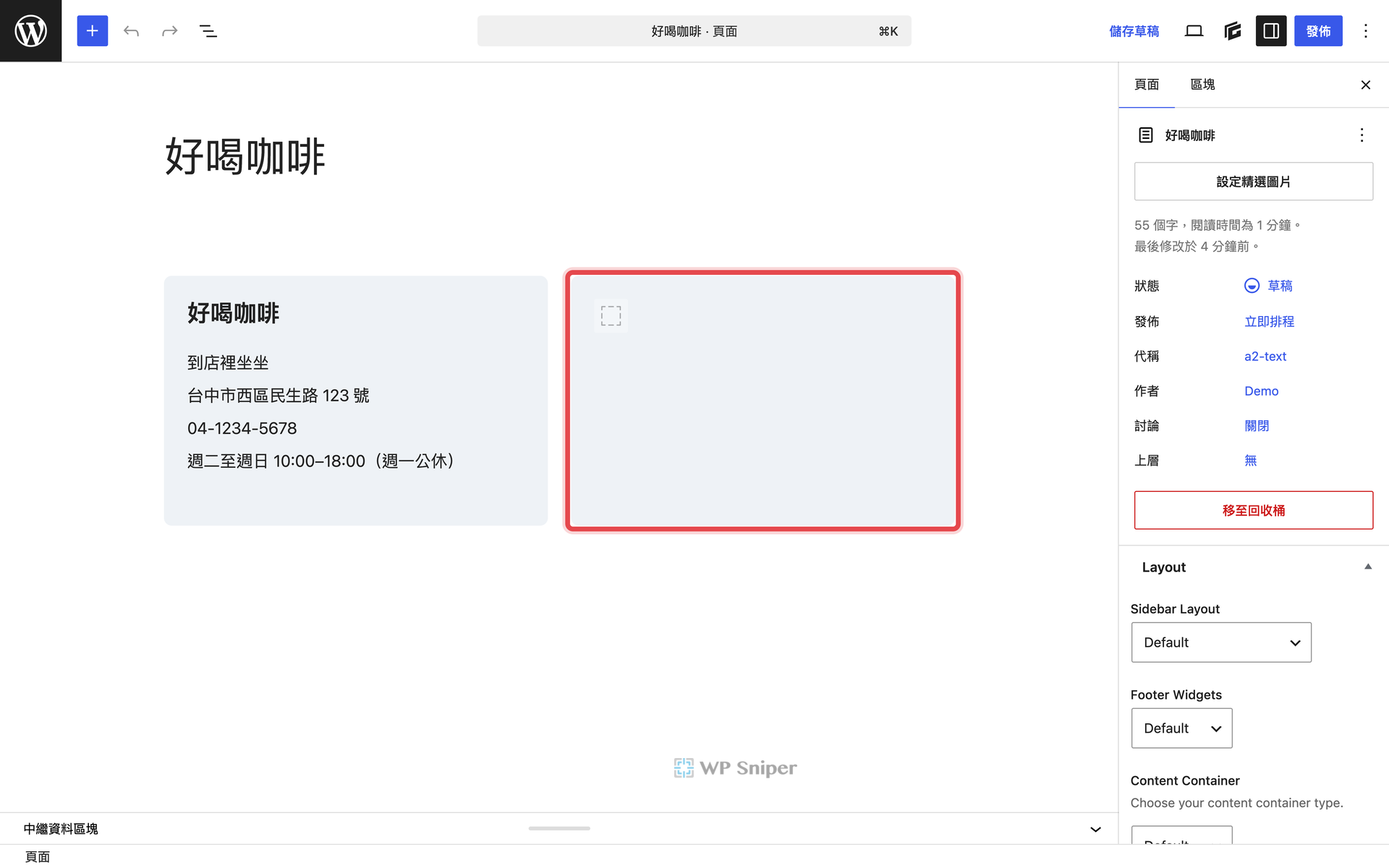Open the discussion setting 關閉

tap(1257, 426)
